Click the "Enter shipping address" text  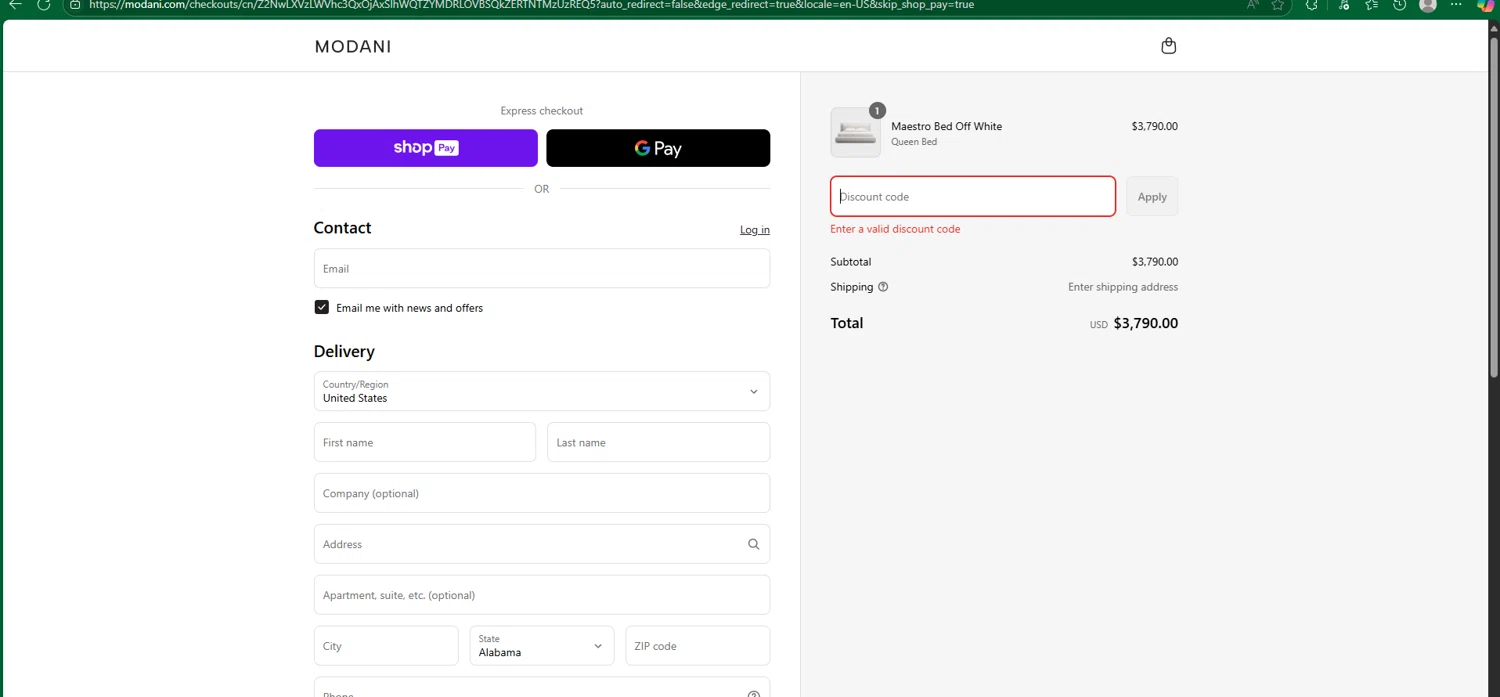[x=1123, y=287]
